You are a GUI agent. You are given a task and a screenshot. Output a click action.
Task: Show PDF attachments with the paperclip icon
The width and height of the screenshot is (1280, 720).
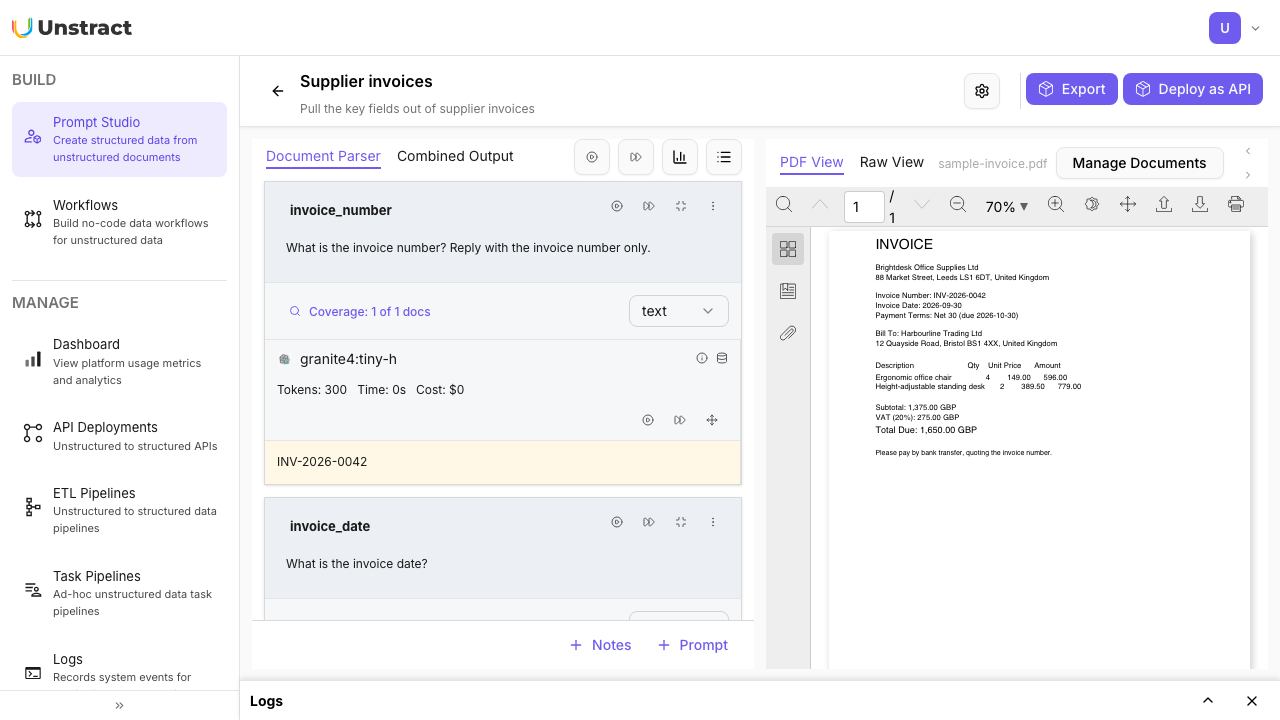click(788, 333)
